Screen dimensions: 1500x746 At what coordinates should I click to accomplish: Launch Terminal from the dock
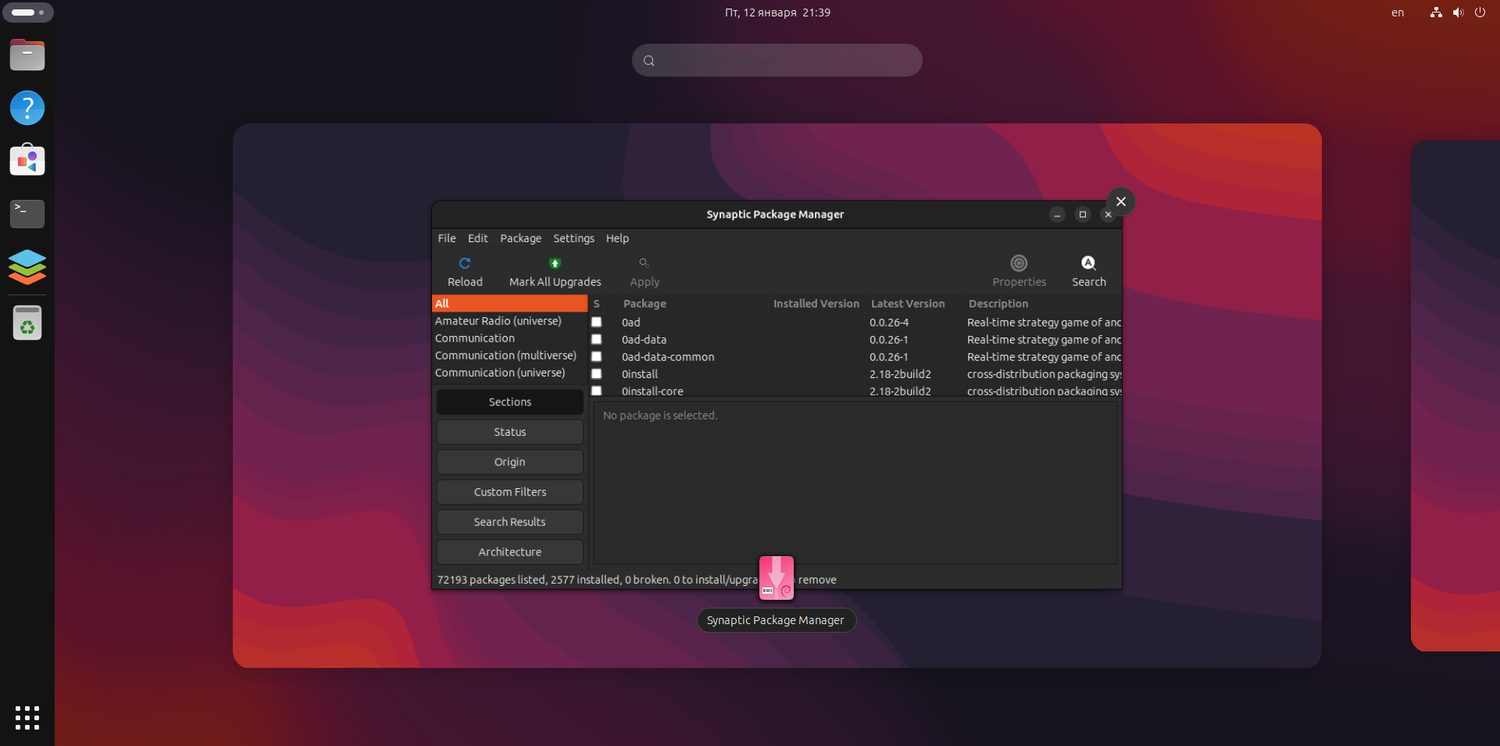pos(27,214)
